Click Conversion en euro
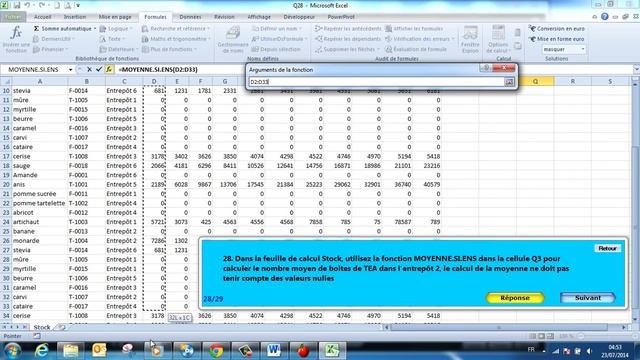 (557, 29)
